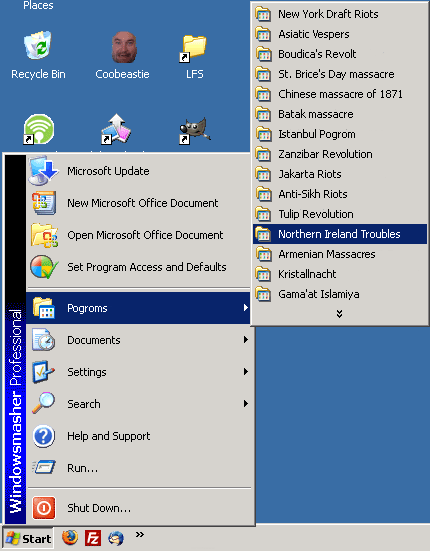The height and width of the screenshot is (551, 430).
Task: Expand the Documents submenu arrow
Action: point(246,339)
